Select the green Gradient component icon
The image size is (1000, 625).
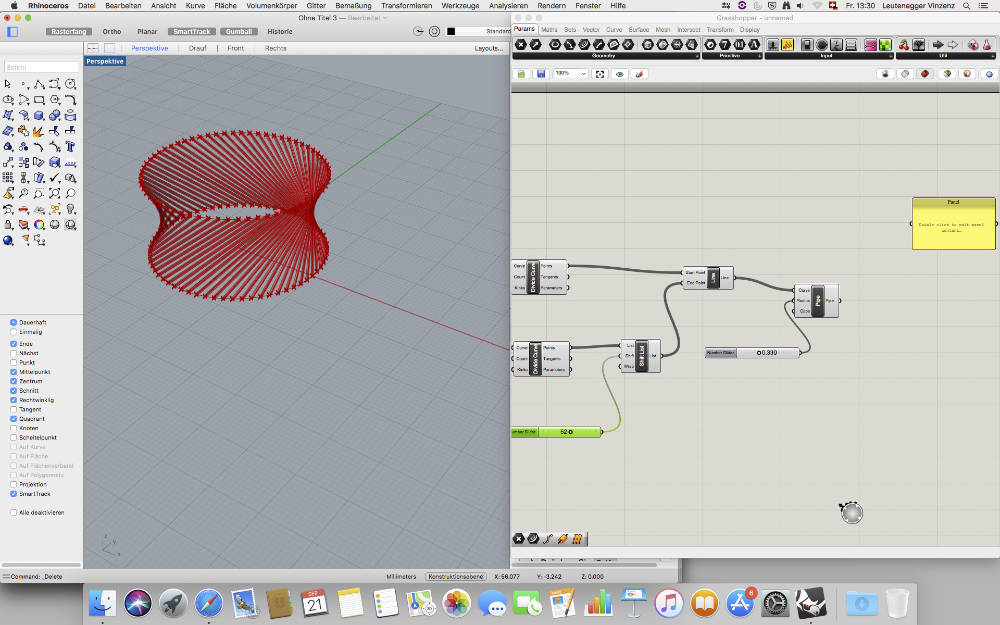point(885,45)
